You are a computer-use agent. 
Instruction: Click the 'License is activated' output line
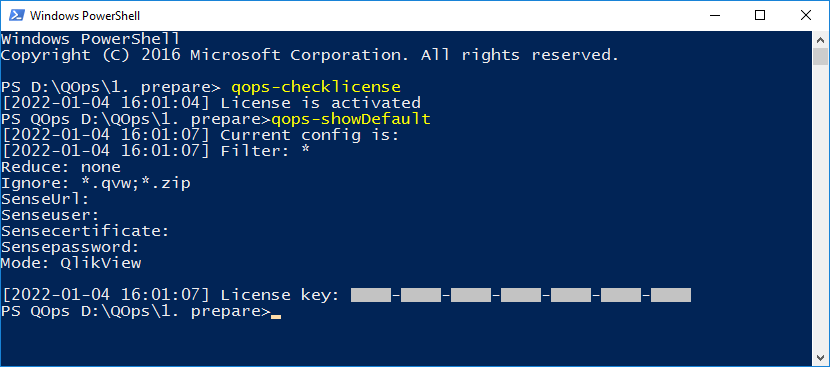point(211,103)
